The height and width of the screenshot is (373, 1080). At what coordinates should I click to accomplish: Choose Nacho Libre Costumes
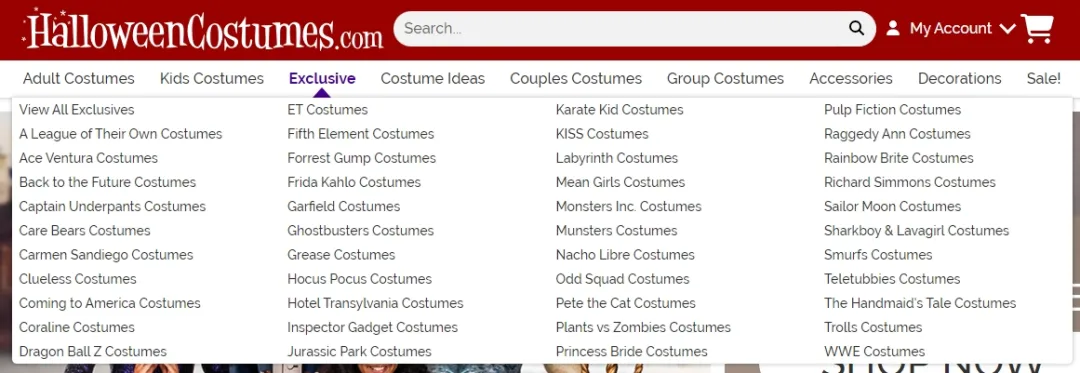click(625, 255)
